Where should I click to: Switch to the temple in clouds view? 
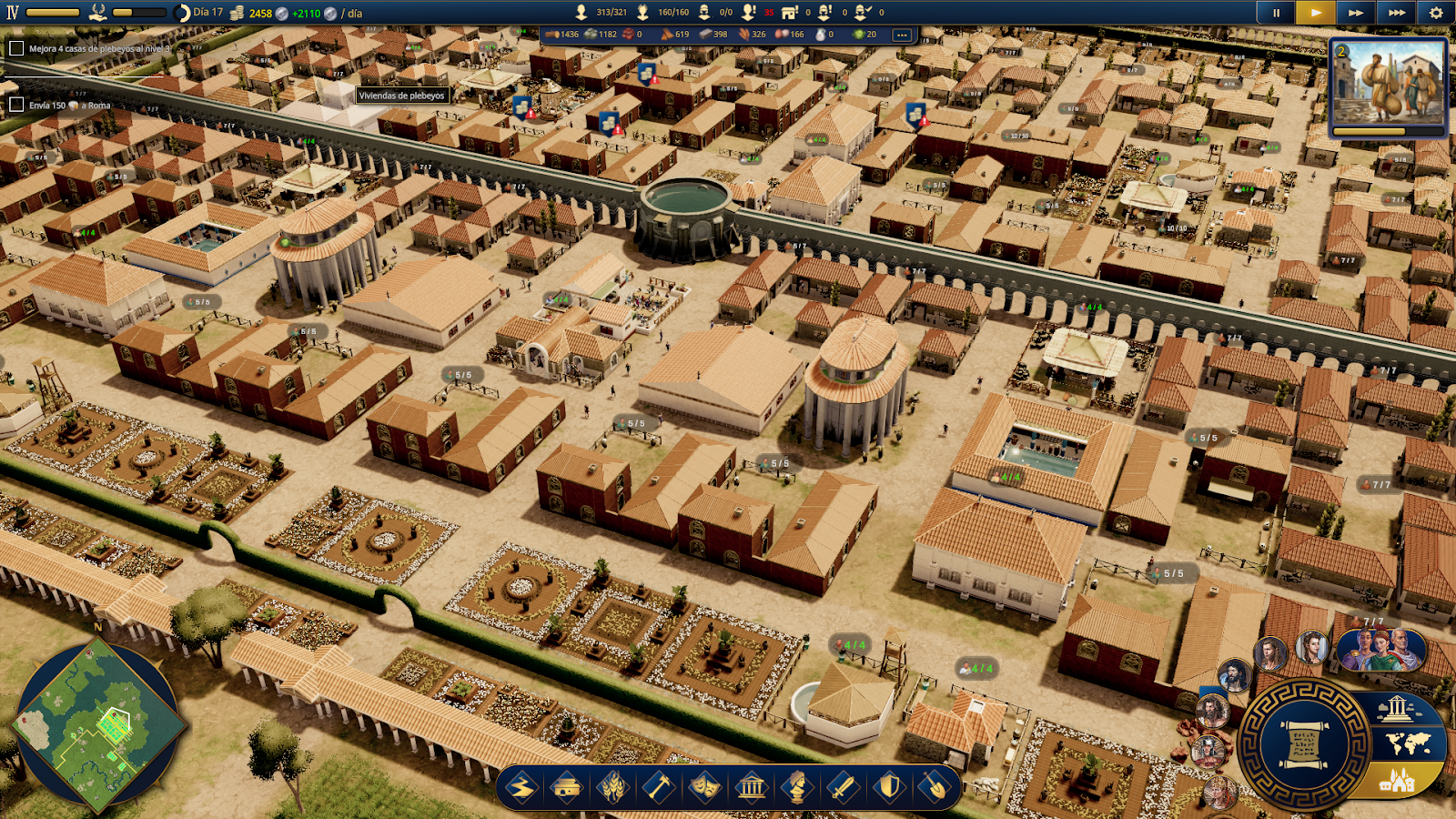(1396, 708)
